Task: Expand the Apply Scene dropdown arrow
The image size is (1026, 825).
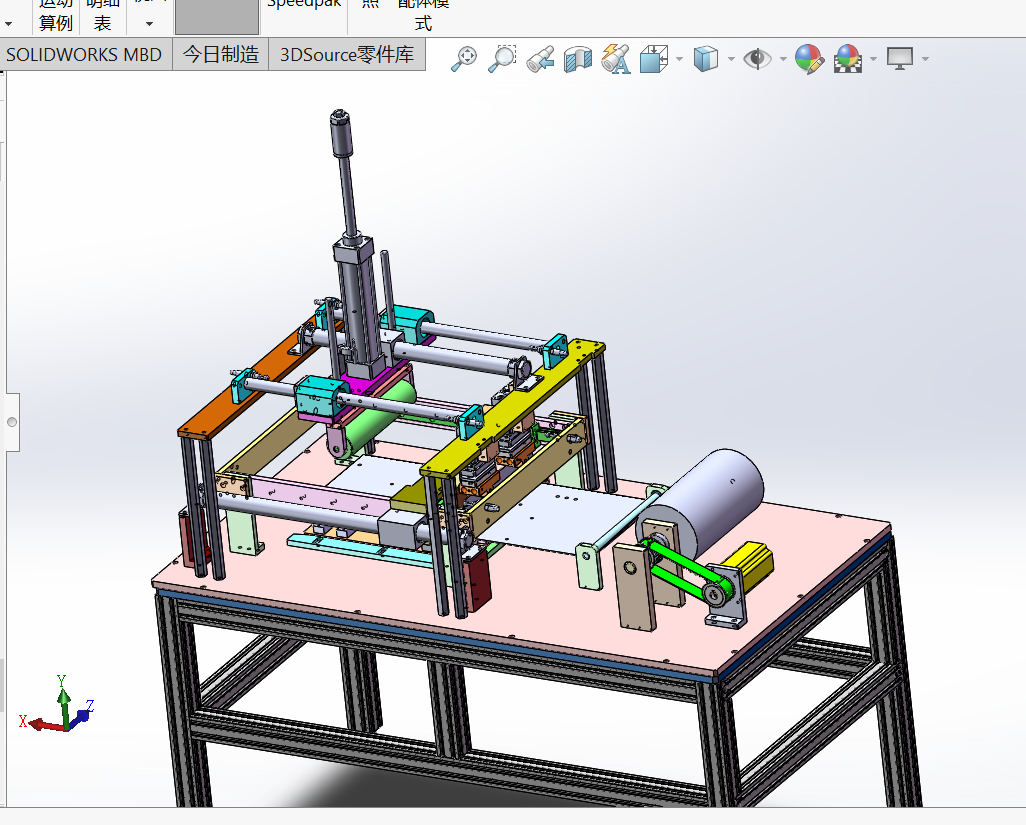Action: pyautogui.click(x=874, y=59)
